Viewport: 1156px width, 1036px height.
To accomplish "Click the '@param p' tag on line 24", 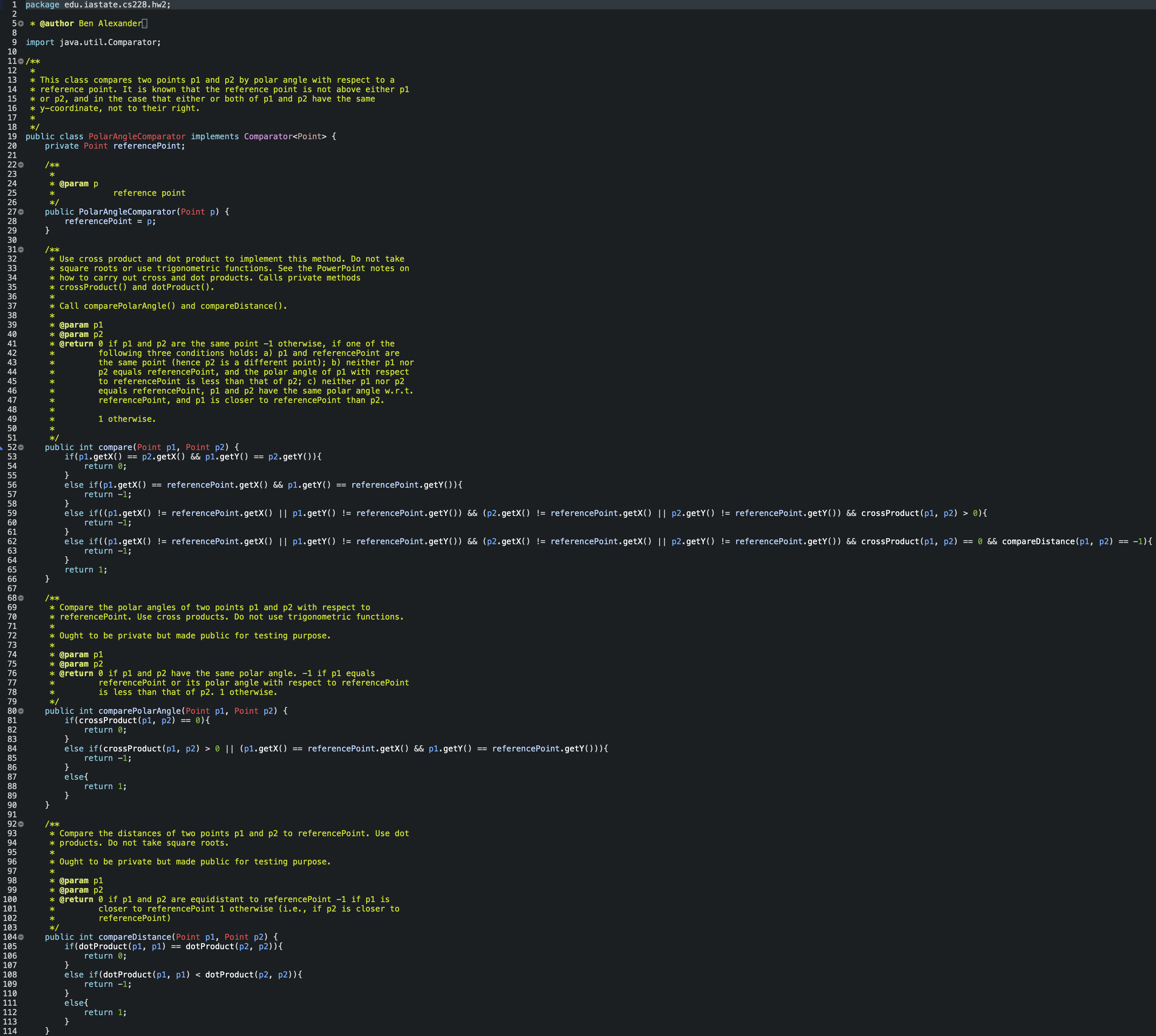I will click(x=78, y=184).
